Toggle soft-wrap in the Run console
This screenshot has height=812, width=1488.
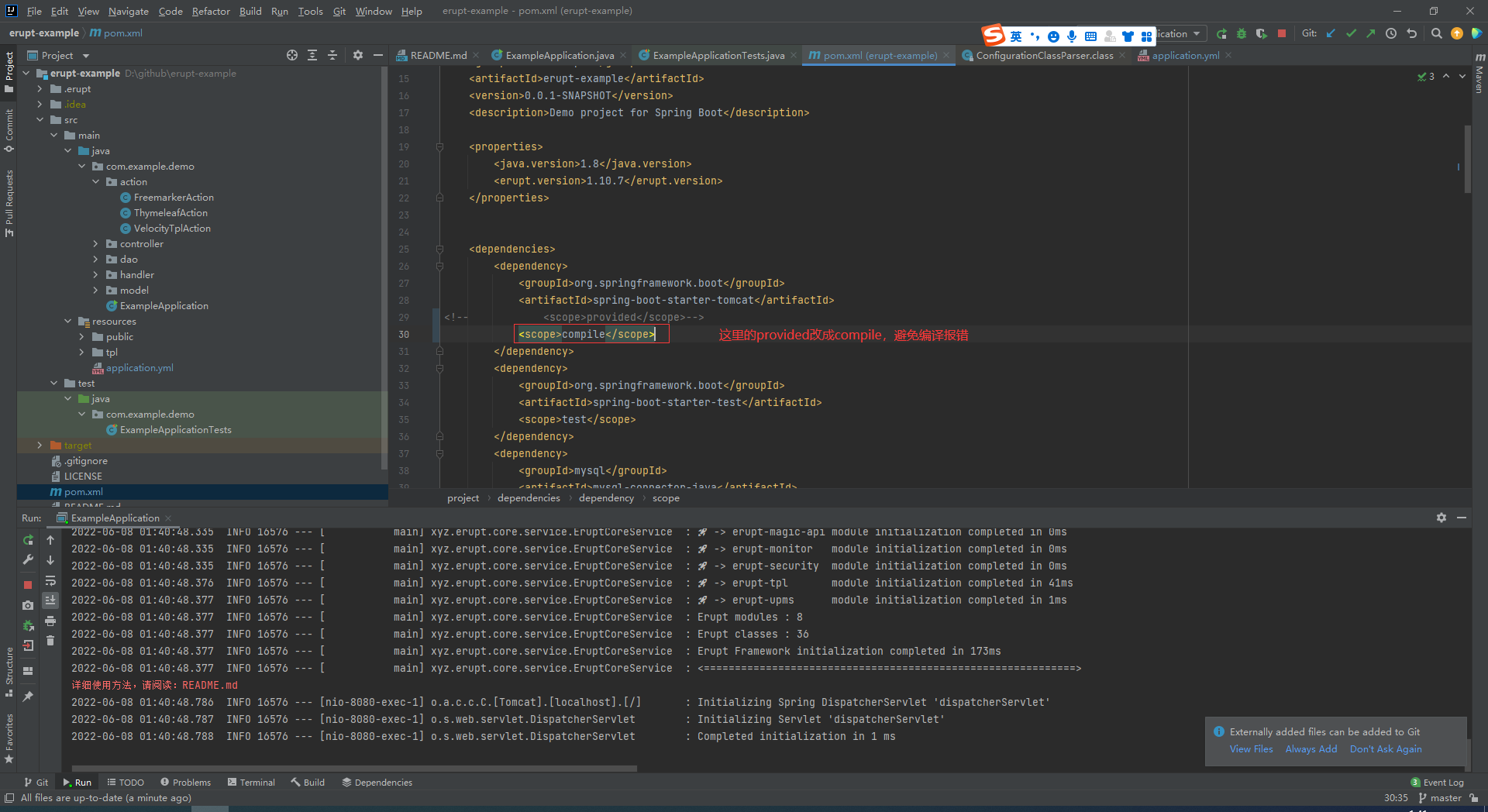tap(50, 581)
